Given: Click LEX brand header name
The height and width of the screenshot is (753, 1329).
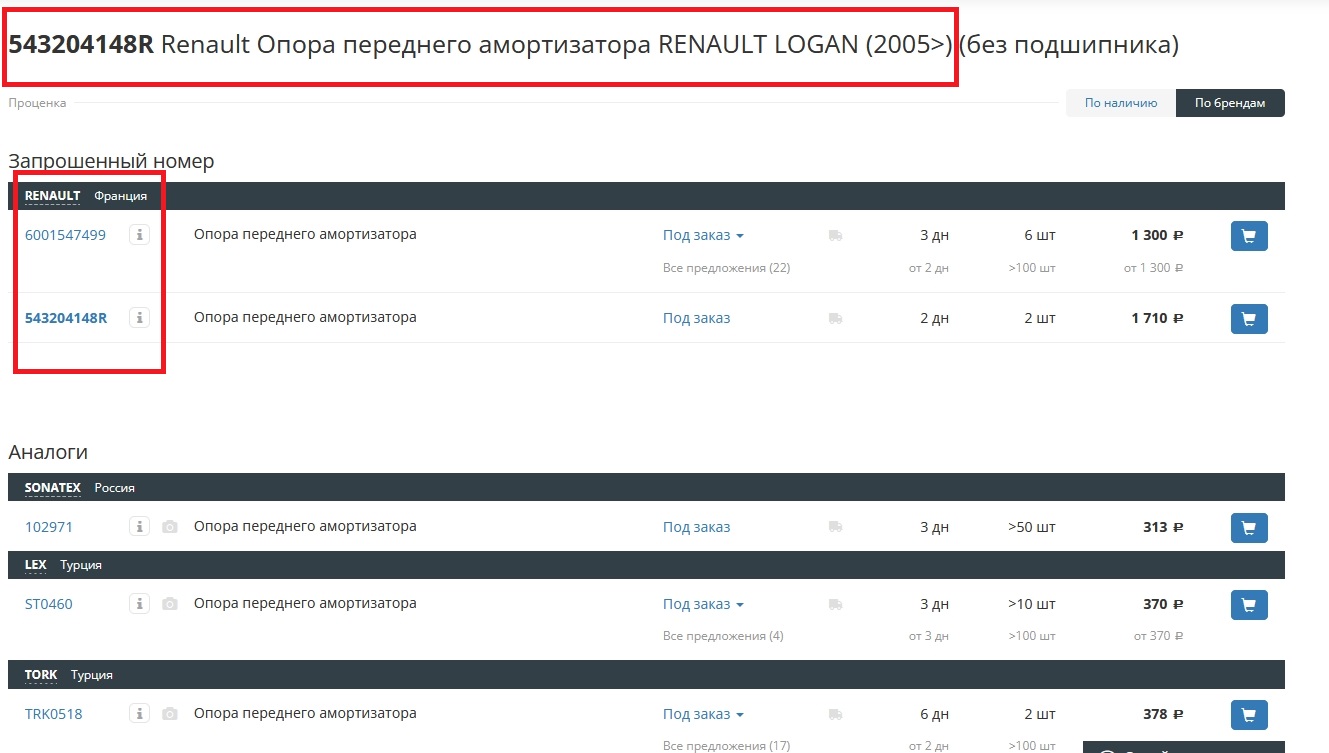Looking at the screenshot, I should pos(35,565).
